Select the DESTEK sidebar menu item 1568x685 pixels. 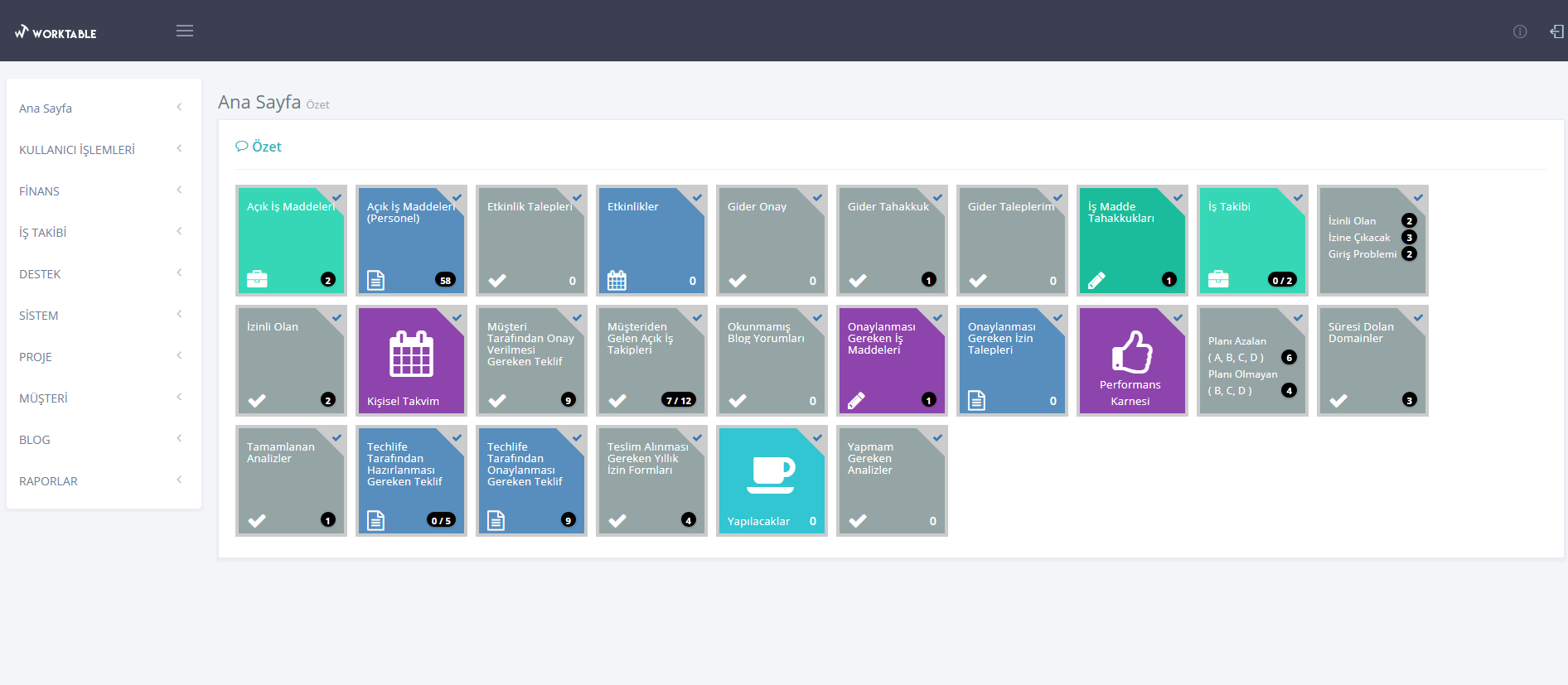click(x=40, y=274)
